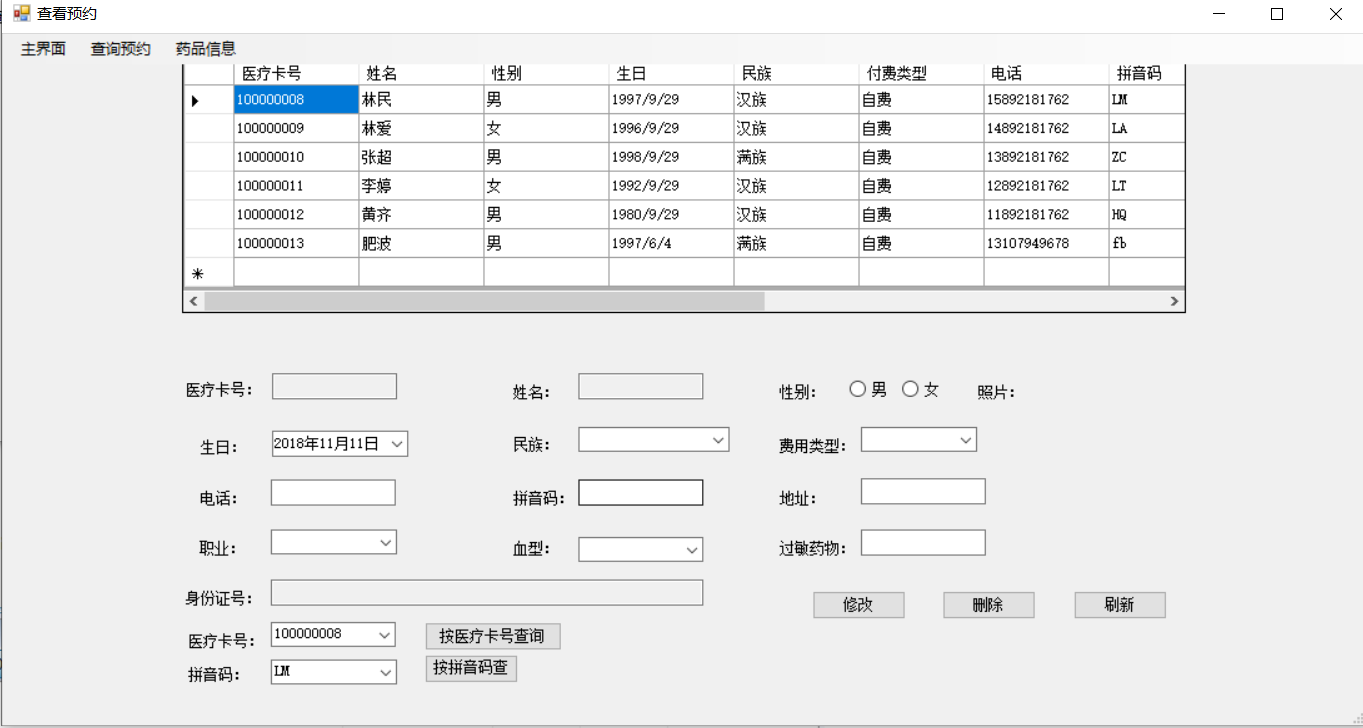Click the grid scrollbar right arrow
The image size is (1363, 728).
click(x=1174, y=301)
